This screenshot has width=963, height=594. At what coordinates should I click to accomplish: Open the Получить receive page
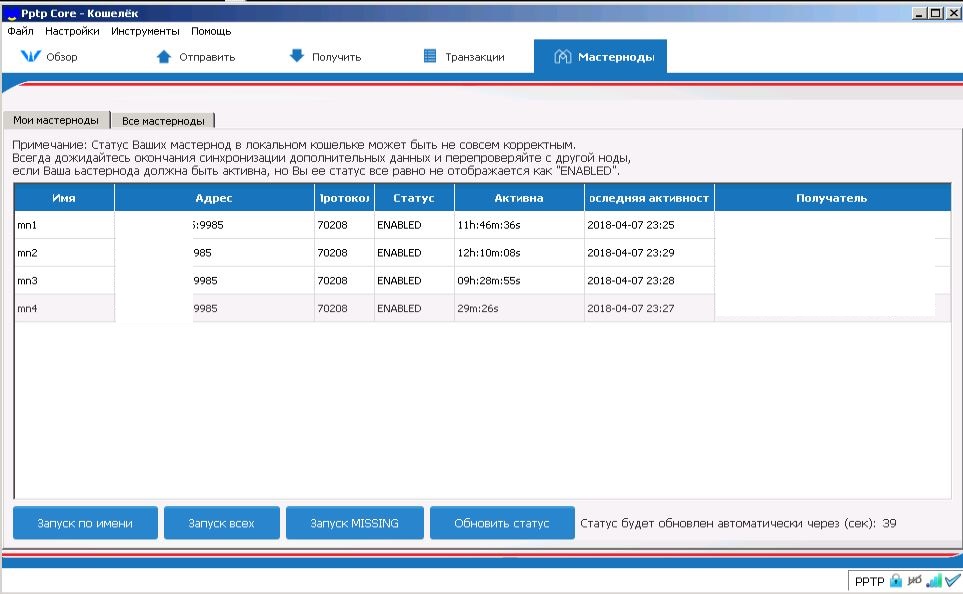325,57
